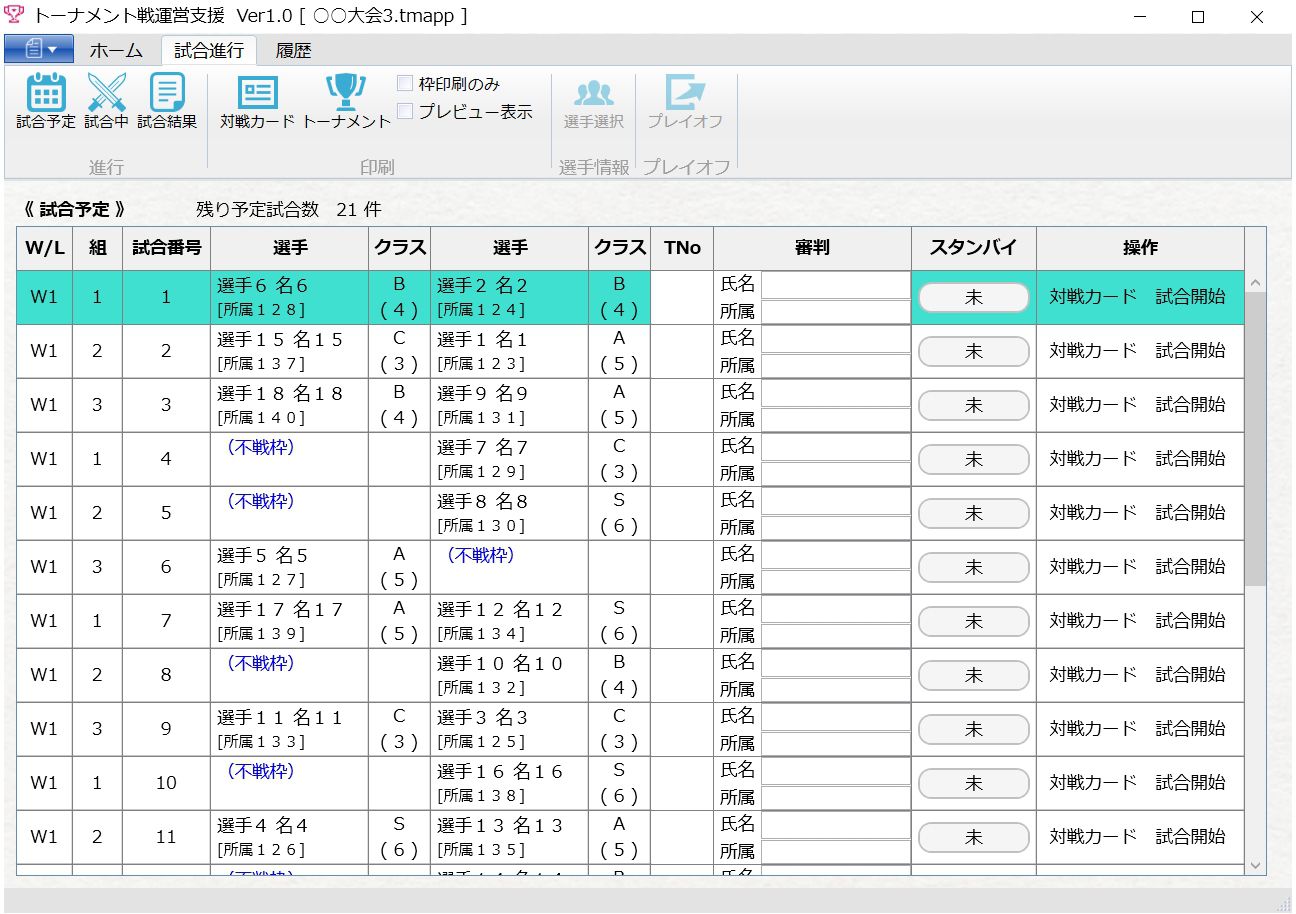Image resolution: width=1296 pixels, height=914 pixels.
Task: Click the scrollbar down arrow
Action: [x=1256, y=865]
